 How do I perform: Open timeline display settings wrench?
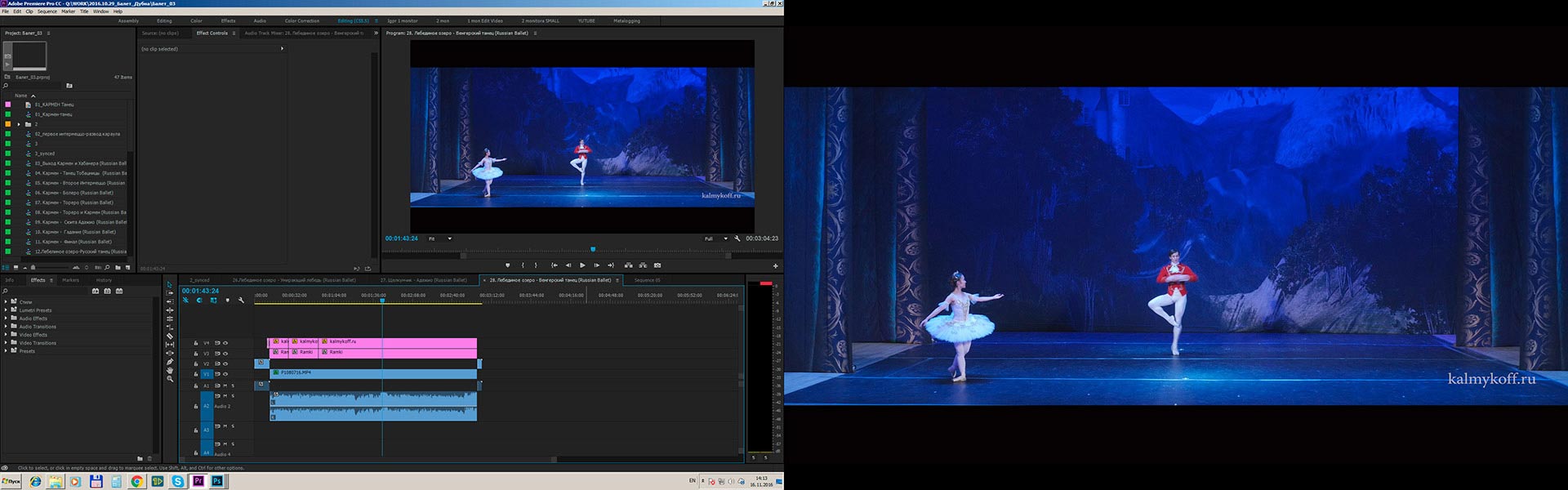click(241, 301)
